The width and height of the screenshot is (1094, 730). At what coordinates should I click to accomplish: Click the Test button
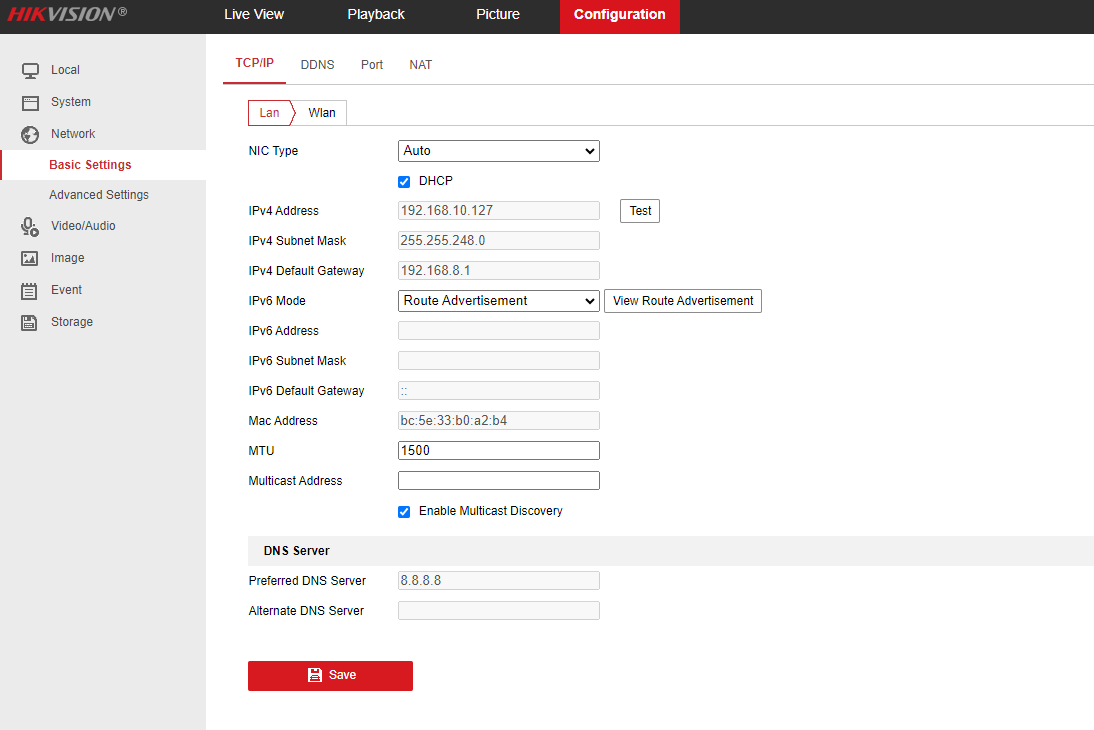point(639,210)
